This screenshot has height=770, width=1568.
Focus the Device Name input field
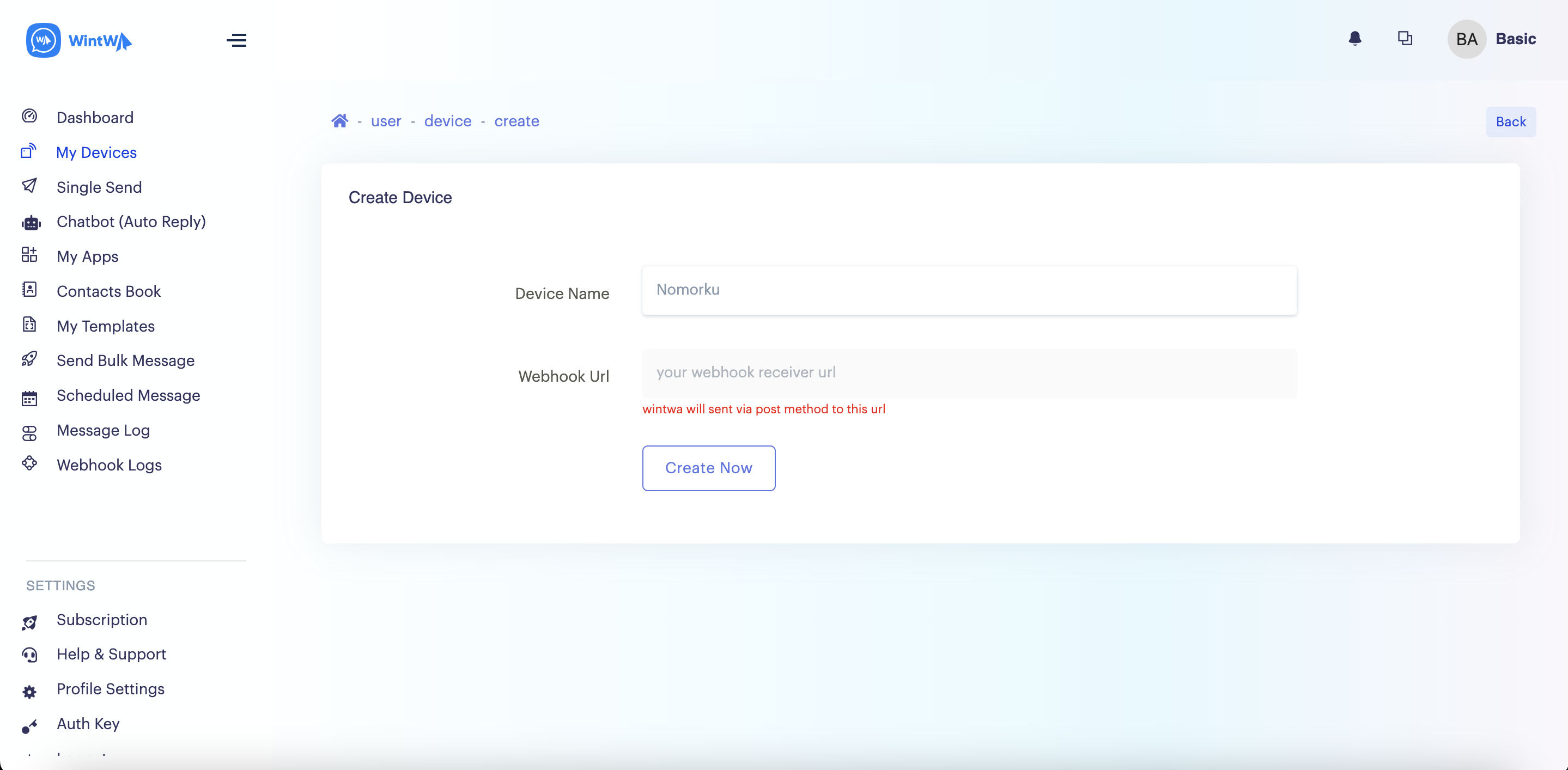point(969,290)
